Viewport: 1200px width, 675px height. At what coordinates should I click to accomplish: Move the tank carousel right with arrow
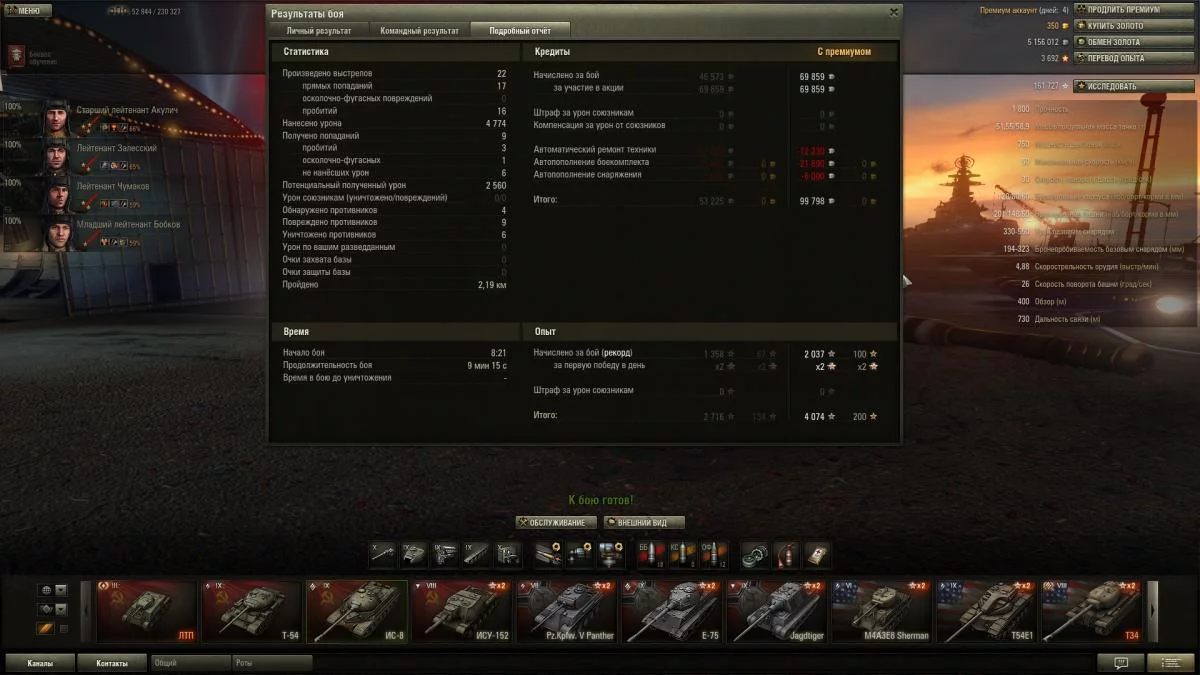pyautogui.click(x=1152, y=610)
